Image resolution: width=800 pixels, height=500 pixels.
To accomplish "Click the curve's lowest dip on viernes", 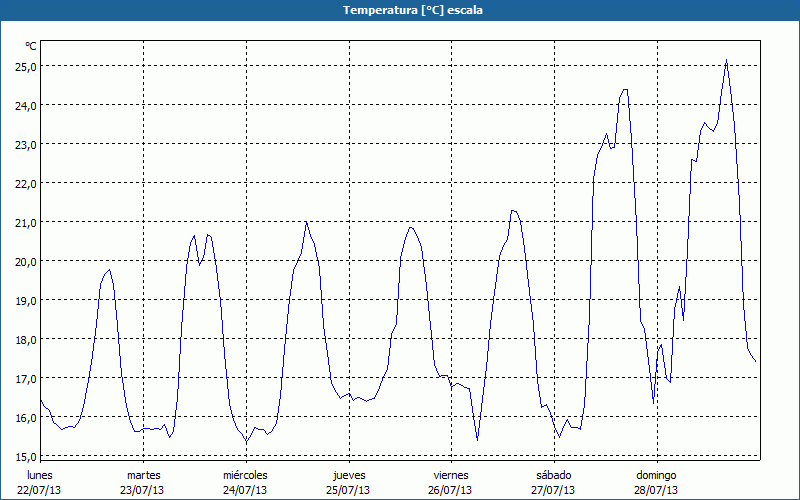I will pos(477,439).
